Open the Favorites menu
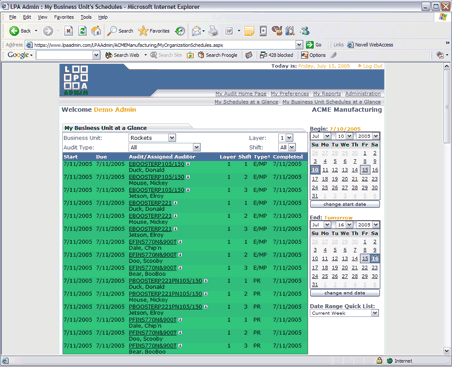 [x=64, y=17]
